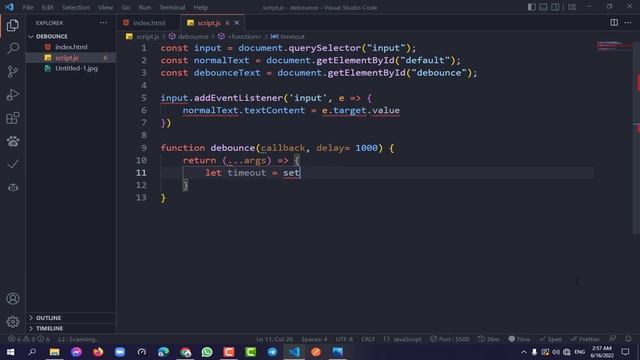The image size is (640, 360).
Task: Click the CRLF end-of-line indicator
Action: 368,339
